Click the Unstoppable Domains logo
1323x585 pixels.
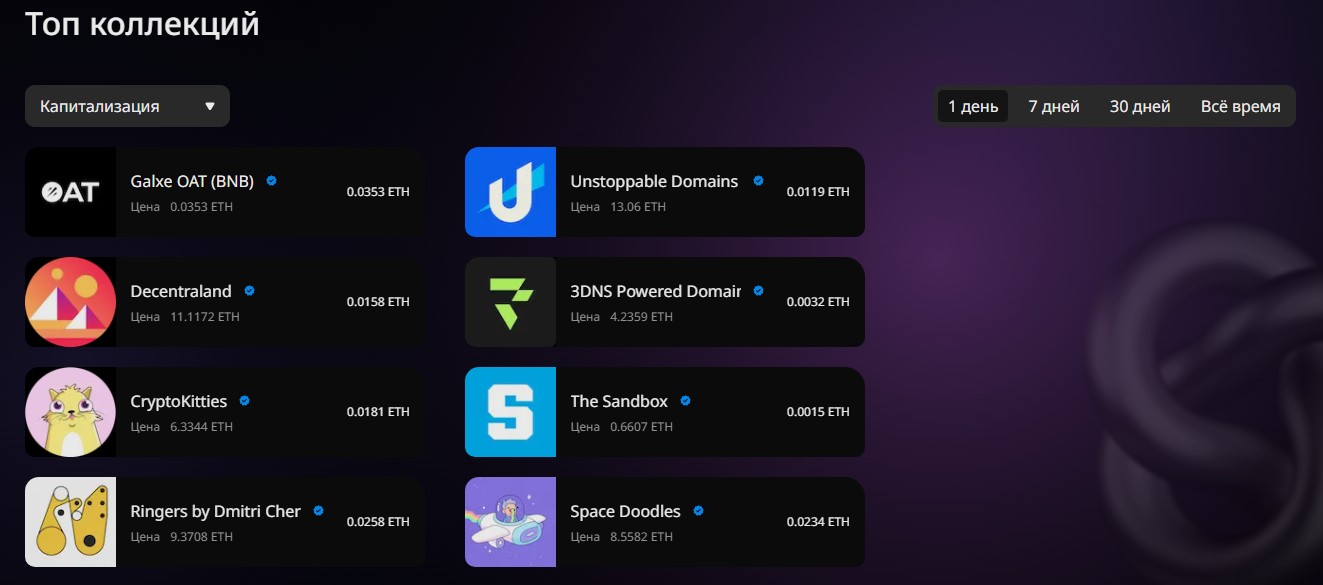510,192
